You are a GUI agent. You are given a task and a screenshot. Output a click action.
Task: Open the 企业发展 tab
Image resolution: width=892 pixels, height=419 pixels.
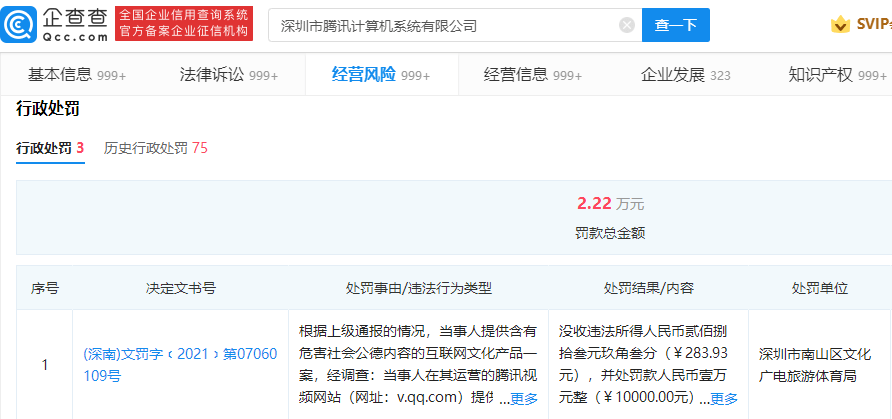pyautogui.click(x=685, y=74)
